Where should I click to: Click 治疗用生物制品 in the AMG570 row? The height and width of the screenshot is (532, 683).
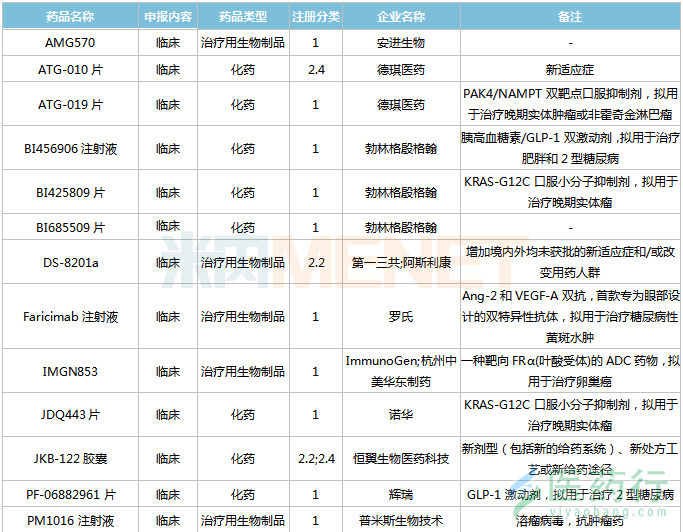click(243, 43)
